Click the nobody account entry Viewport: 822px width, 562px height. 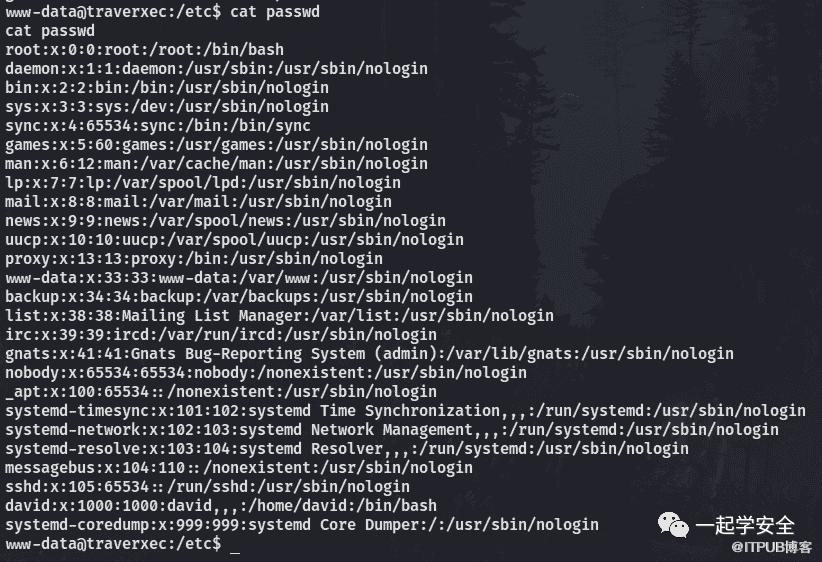265,373
